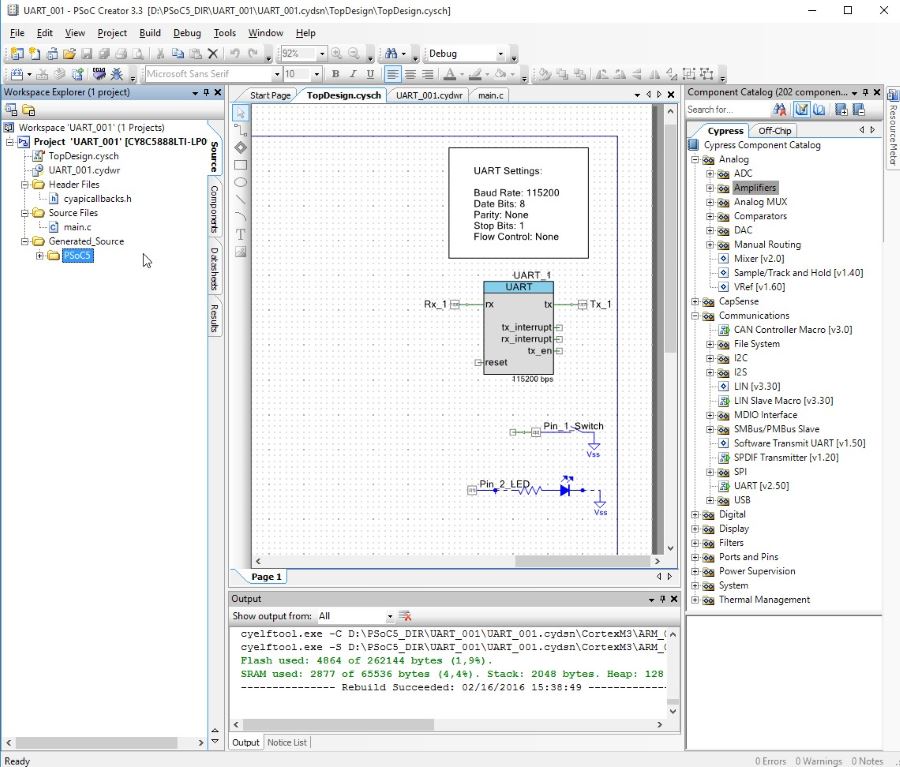Click the schematic vertical scrollbar thumb

tap(670, 238)
